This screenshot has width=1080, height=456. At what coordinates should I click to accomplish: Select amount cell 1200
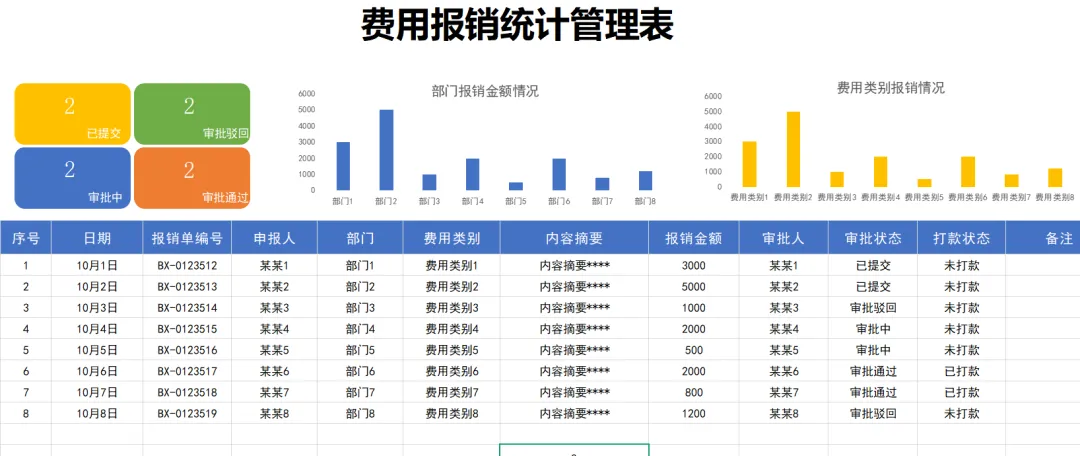point(694,414)
